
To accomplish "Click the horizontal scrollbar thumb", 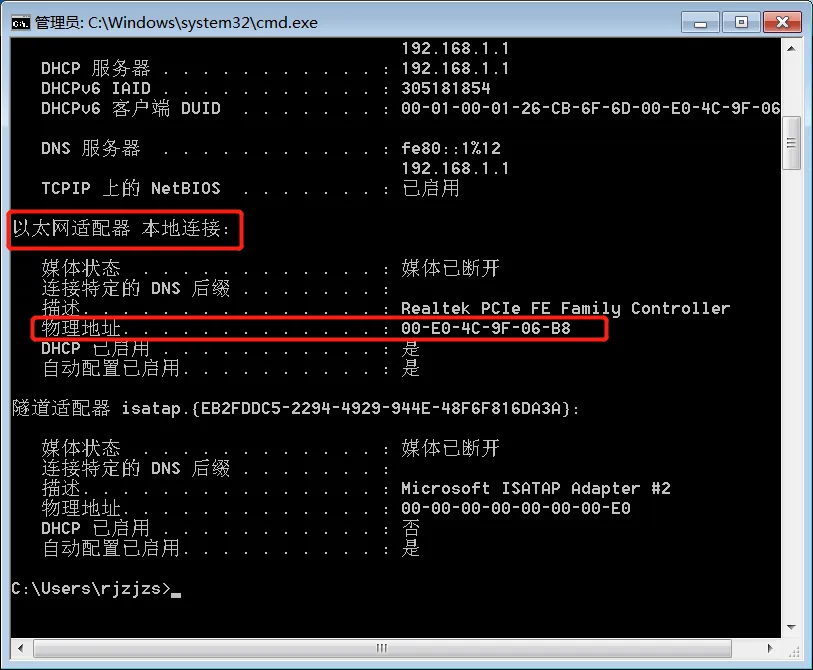I will coord(382,648).
